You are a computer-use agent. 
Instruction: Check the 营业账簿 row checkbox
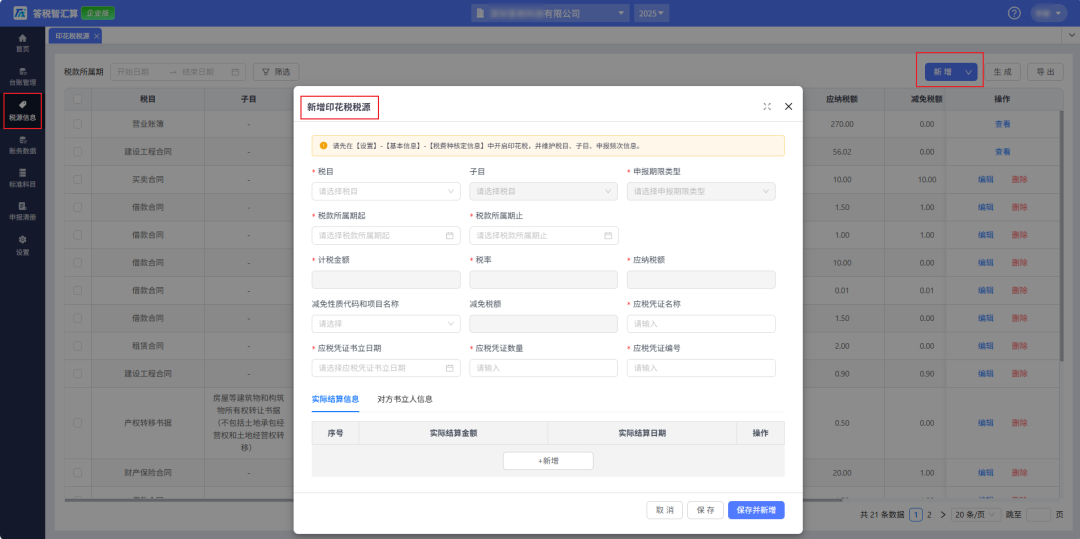[77, 124]
